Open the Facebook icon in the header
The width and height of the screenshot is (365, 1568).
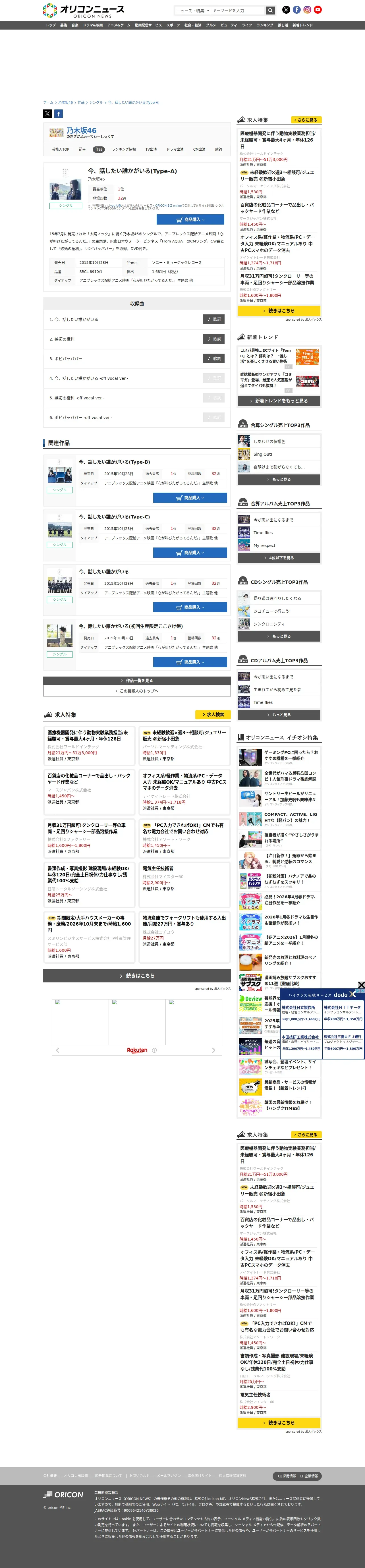click(297, 10)
